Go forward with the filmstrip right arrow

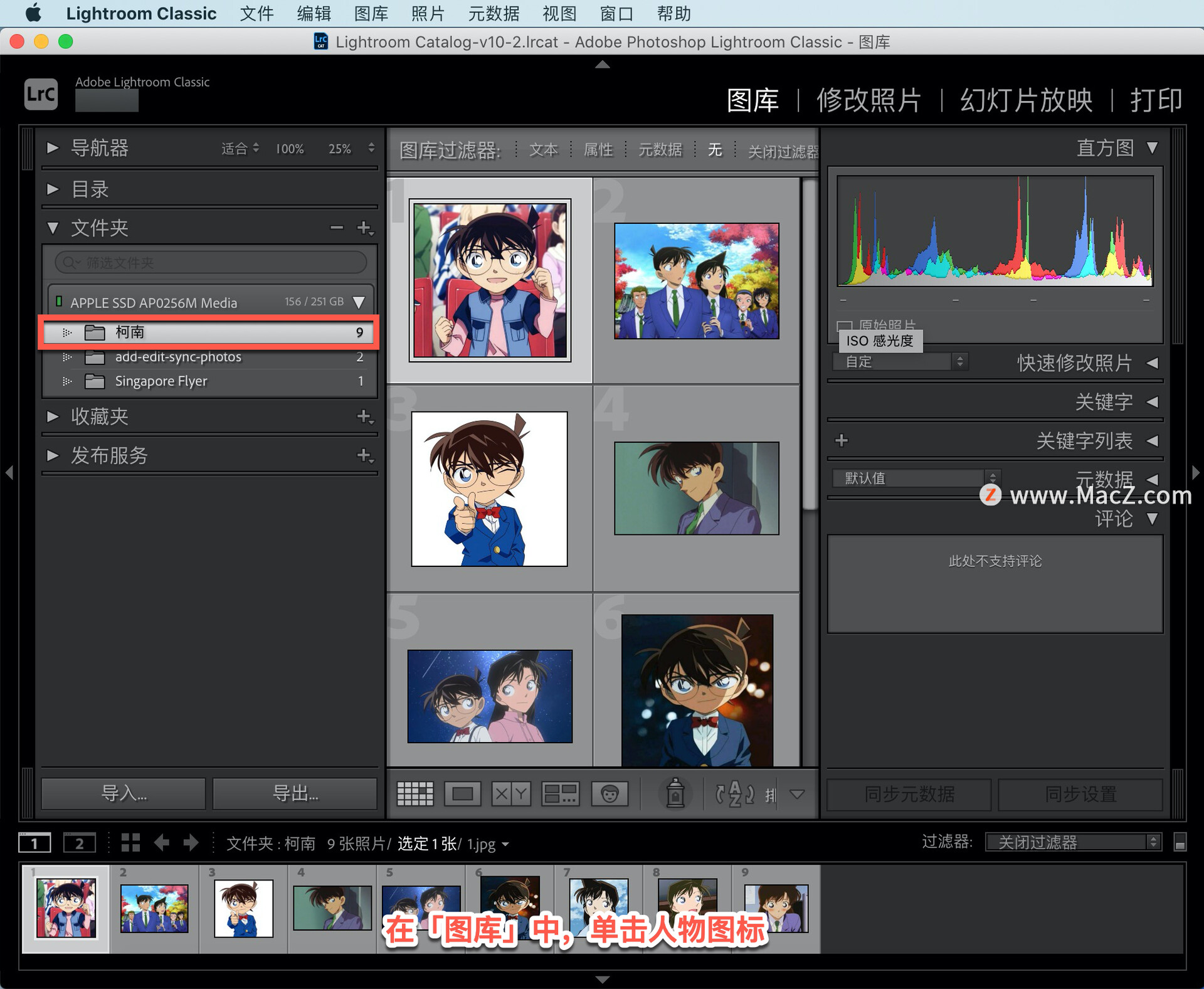[191, 842]
